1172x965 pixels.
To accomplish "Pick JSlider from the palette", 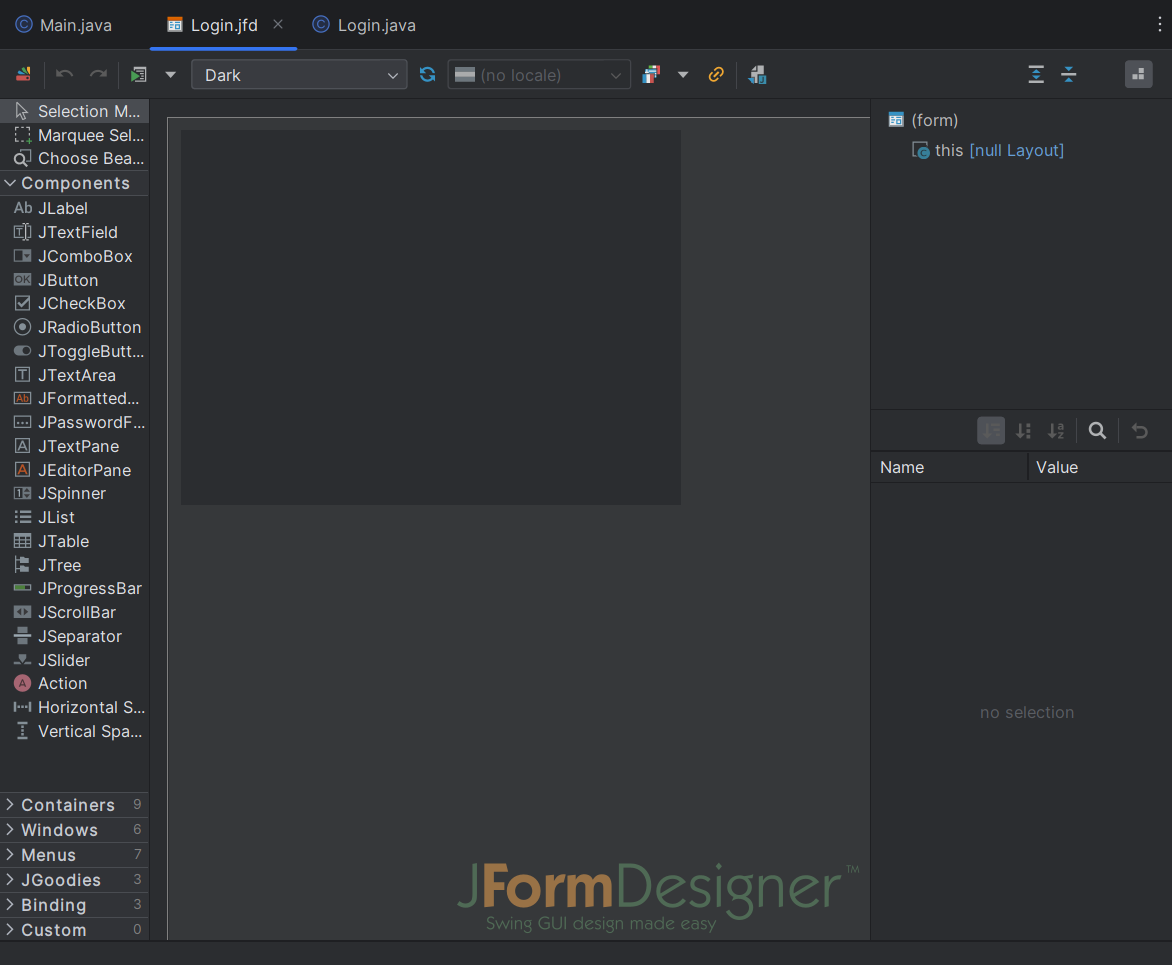I will [75, 660].
